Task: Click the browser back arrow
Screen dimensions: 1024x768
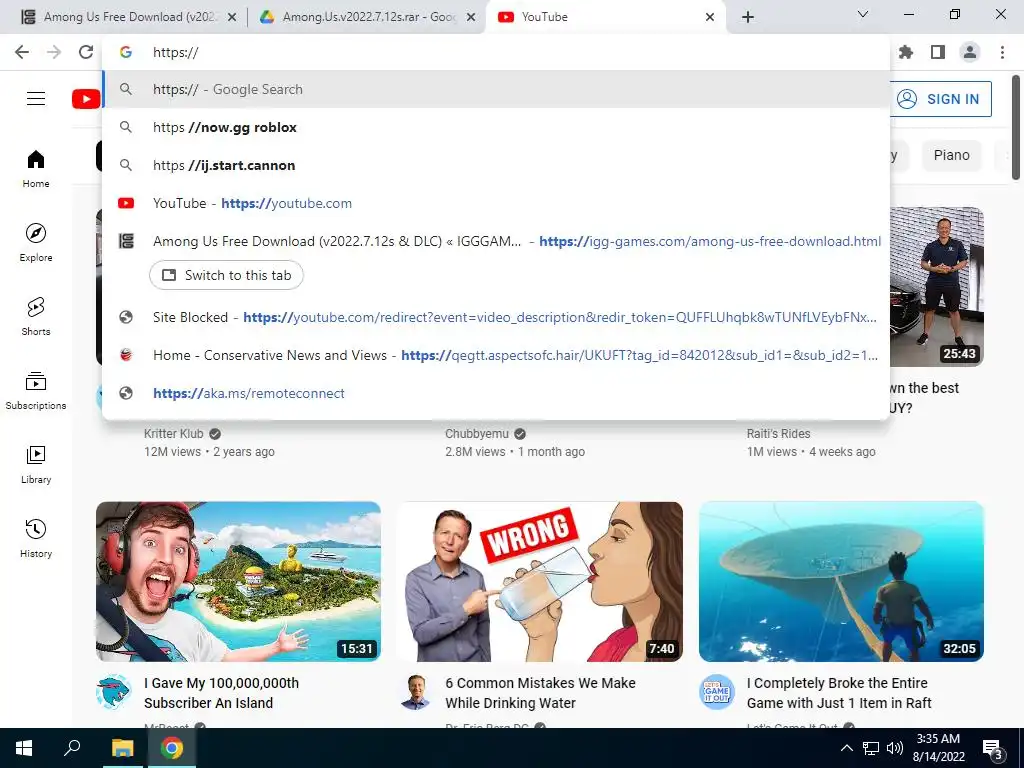Action: coord(22,52)
